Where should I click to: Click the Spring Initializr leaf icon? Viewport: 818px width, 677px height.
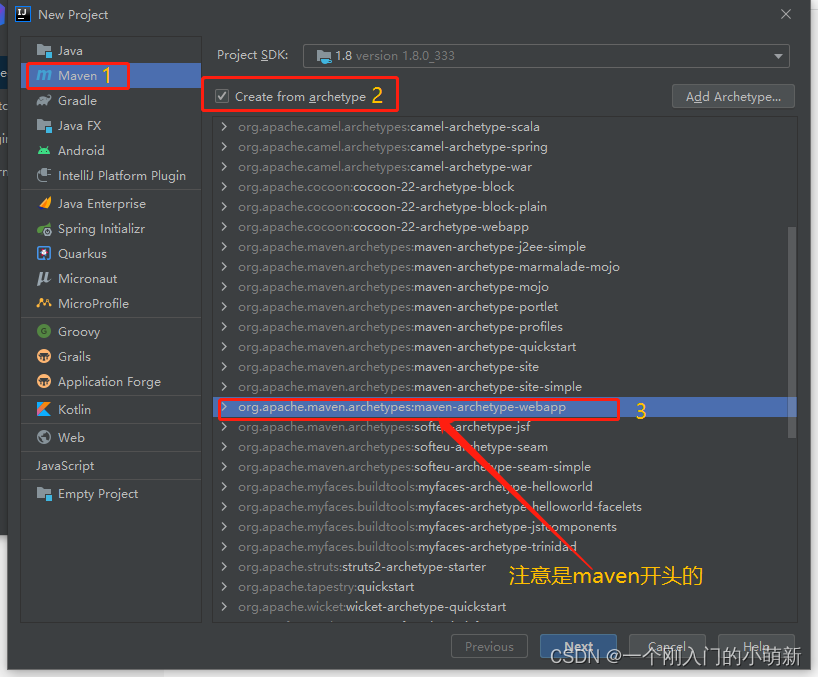pyautogui.click(x=44, y=229)
